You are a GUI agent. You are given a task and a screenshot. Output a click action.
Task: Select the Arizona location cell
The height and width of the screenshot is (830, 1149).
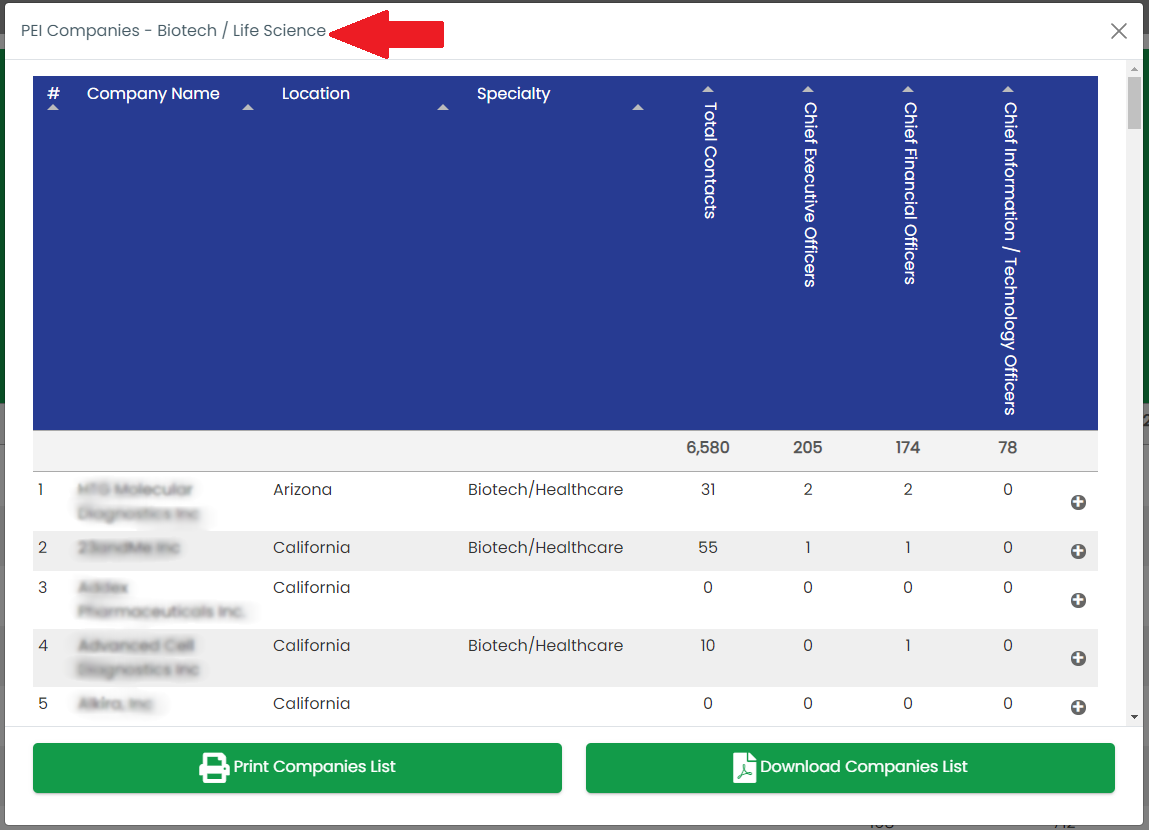pyautogui.click(x=302, y=489)
